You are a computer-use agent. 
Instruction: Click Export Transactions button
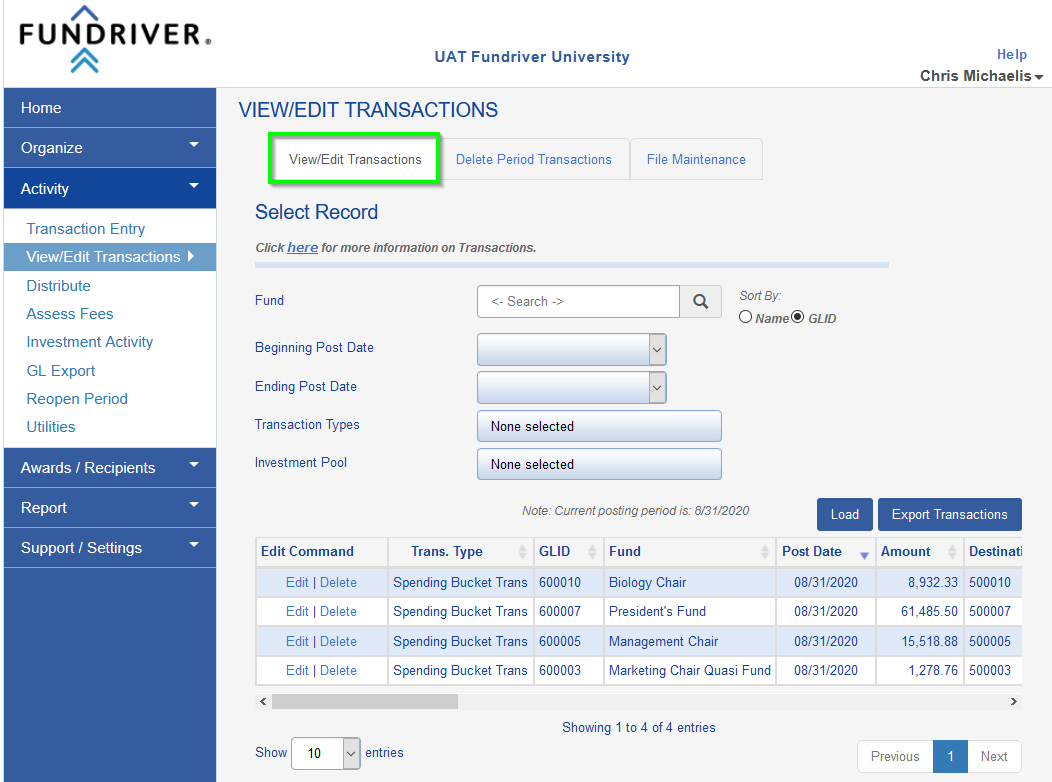pos(949,514)
